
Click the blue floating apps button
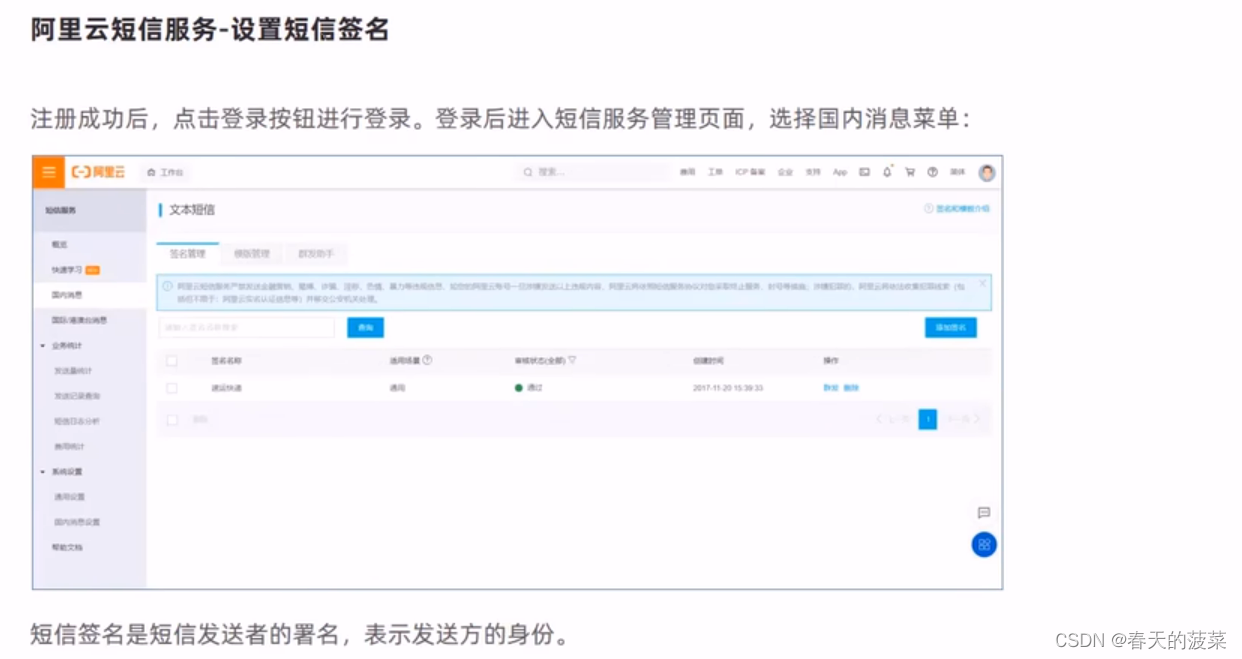pyautogui.click(x=984, y=545)
